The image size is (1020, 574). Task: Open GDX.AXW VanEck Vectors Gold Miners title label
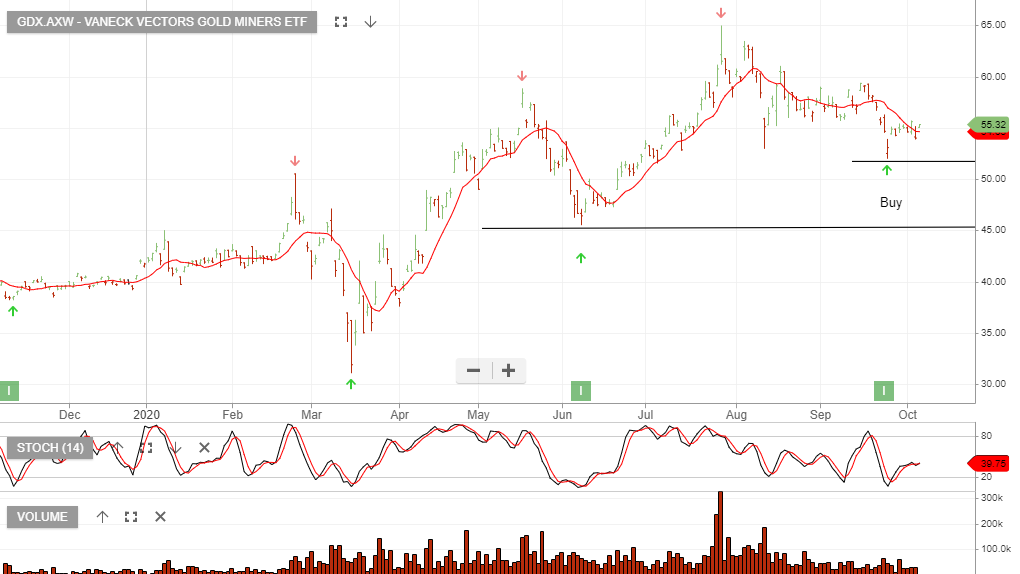coord(162,22)
